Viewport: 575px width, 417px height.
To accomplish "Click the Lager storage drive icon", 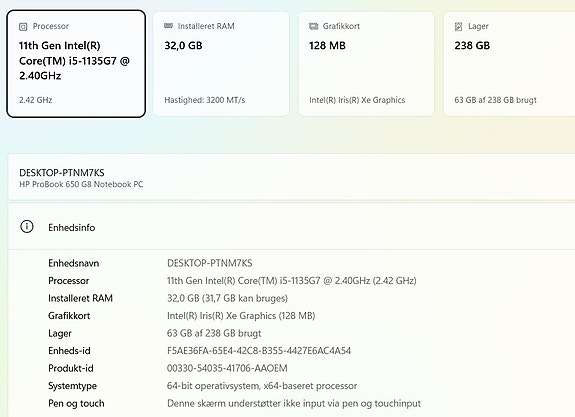I will 458,26.
